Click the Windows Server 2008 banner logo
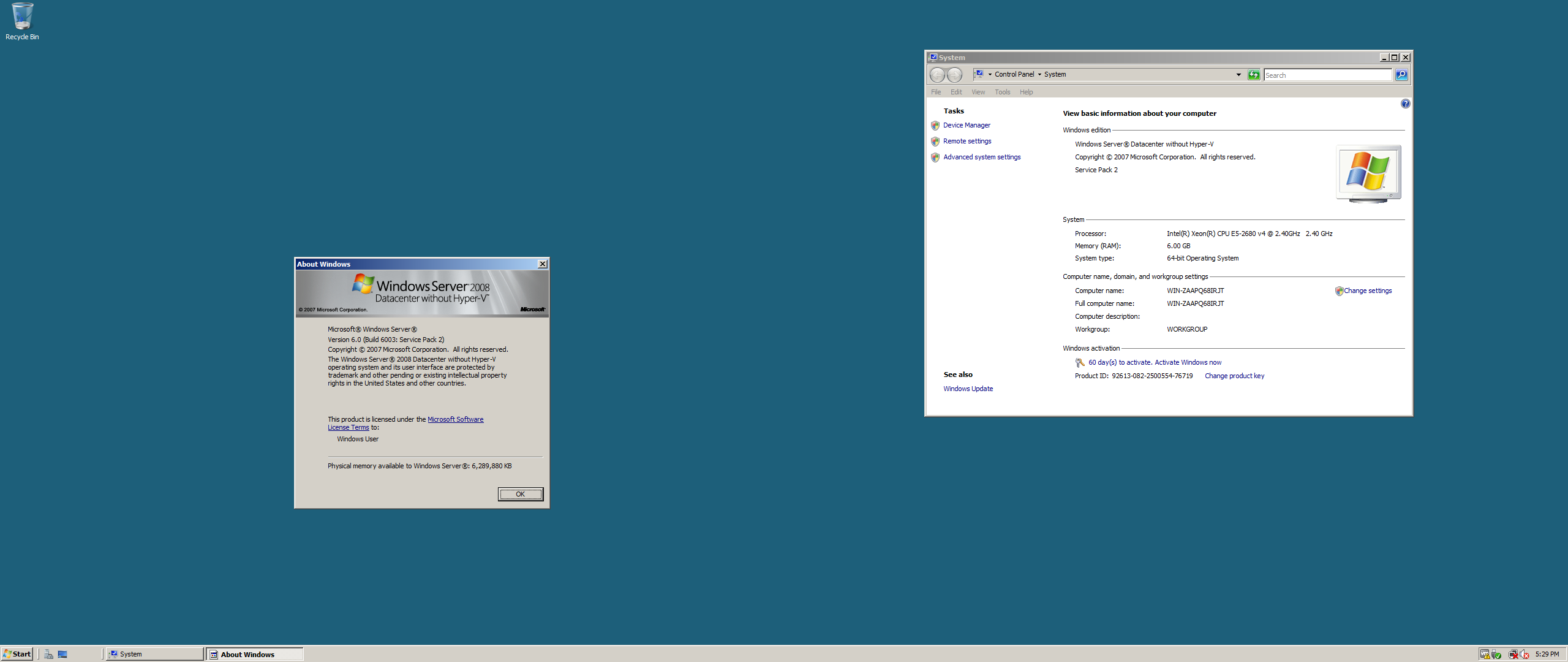 coord(421,289)
